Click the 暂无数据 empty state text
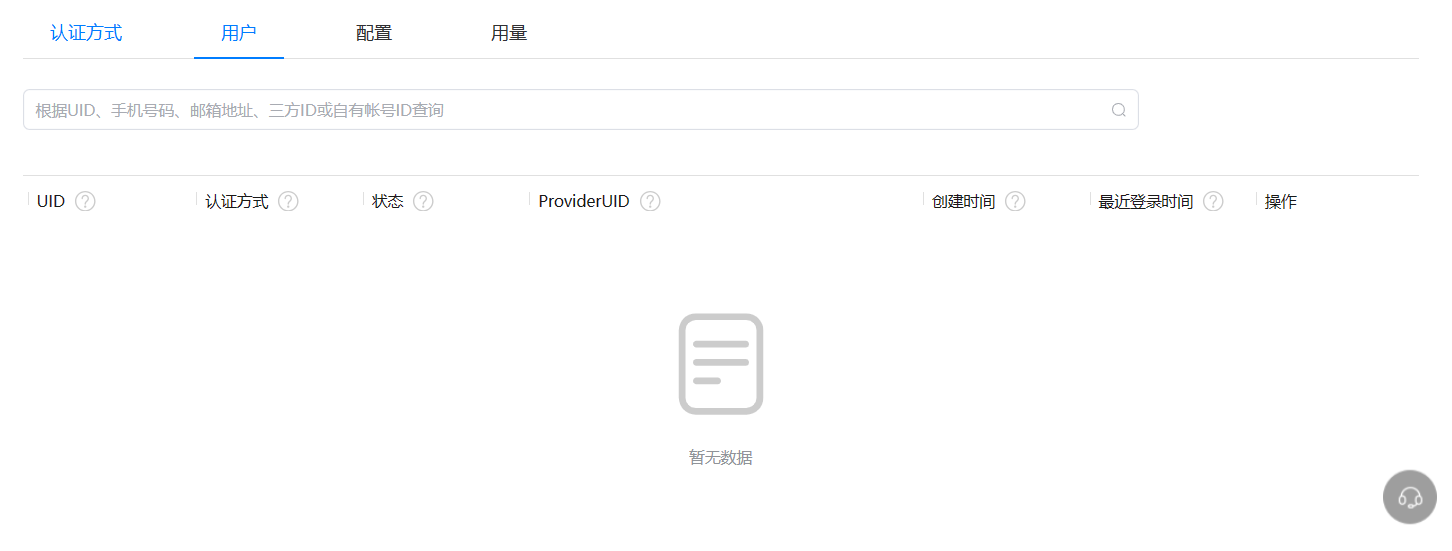 pyautogui.click(x=721, y=457)
